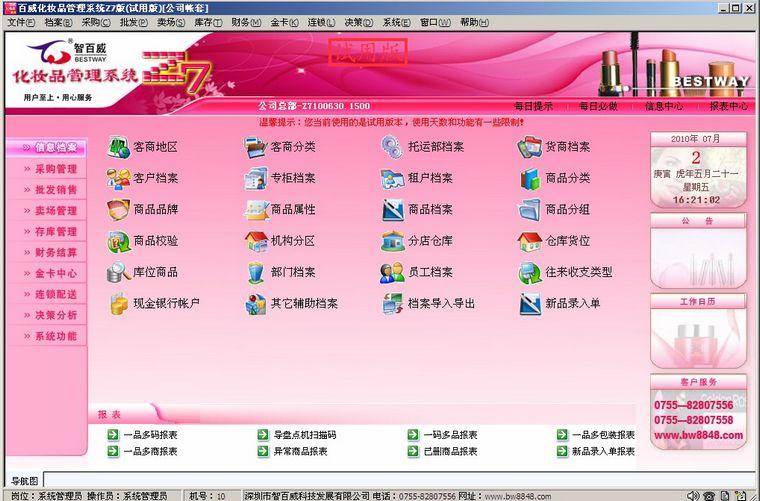Click the 每日提示 header link
Image resolution: width=760 pixels, height=501 pixels.
click(533, 106)
